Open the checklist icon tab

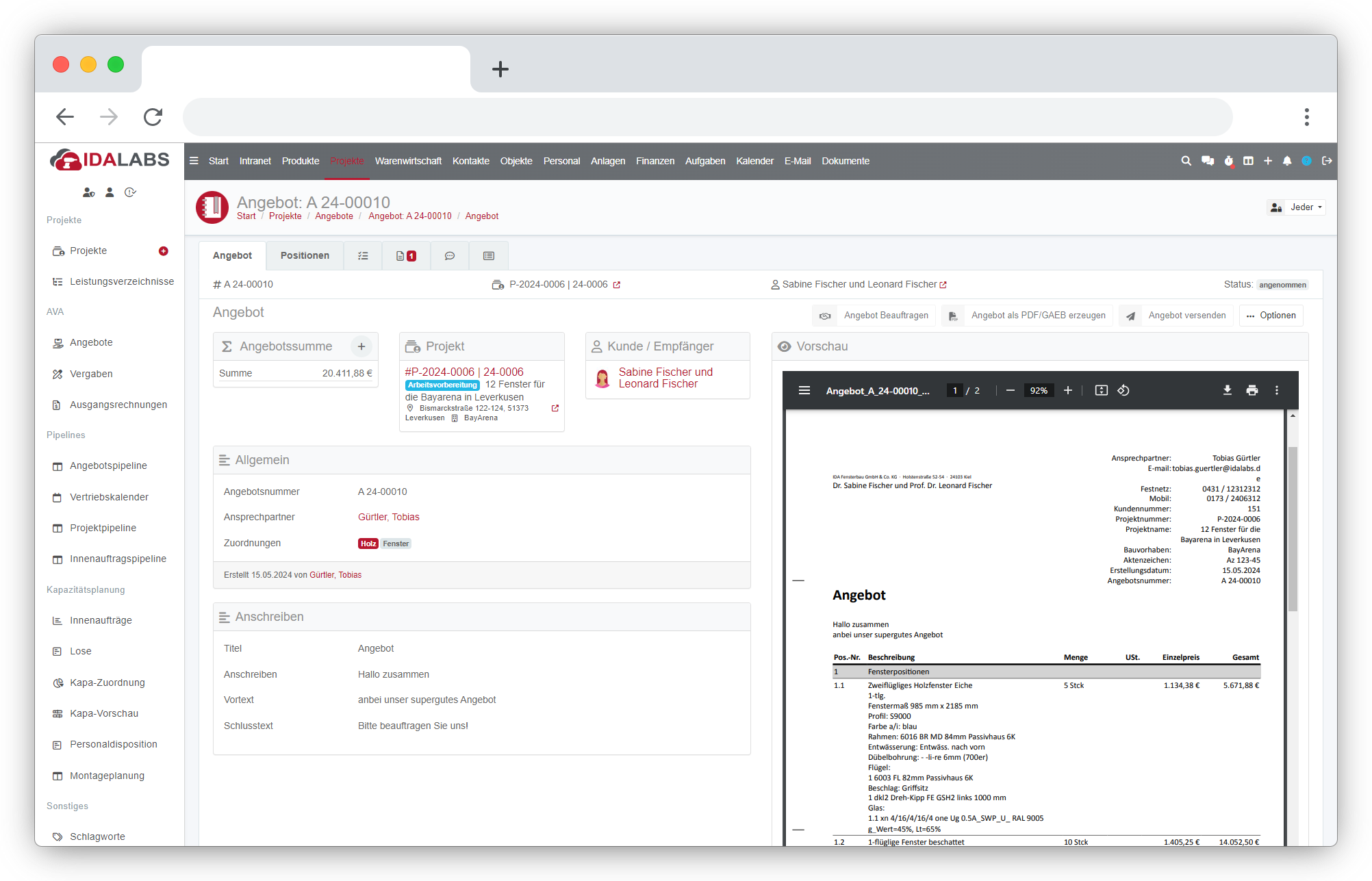(x=363, y=256)
